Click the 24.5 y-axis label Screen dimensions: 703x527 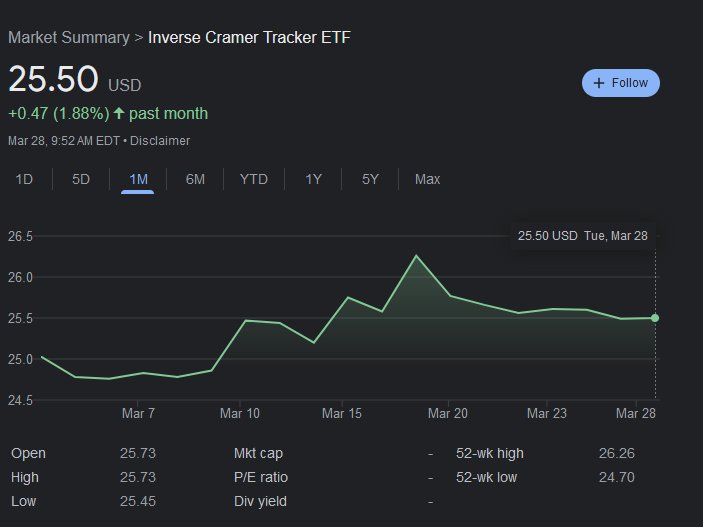[20, 400]
